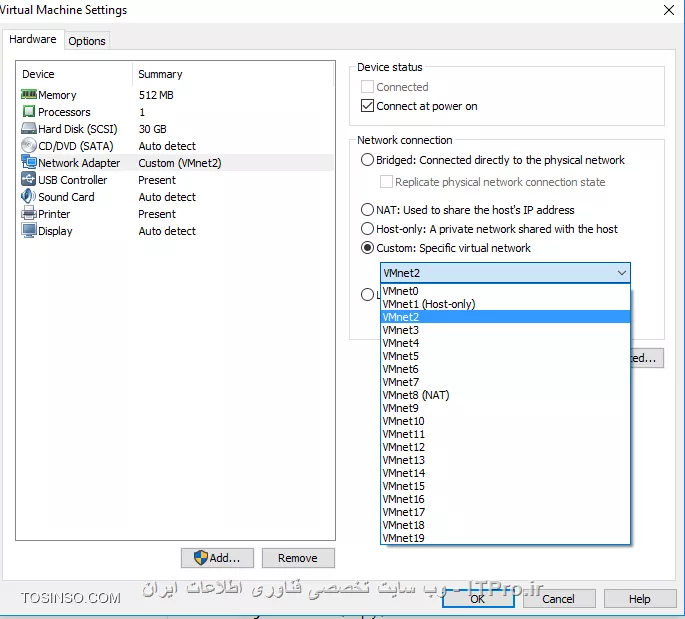Select the CD/DVD (SATA) row
The width and height of the screenshot is (685, 619).
tap(176, 145)
